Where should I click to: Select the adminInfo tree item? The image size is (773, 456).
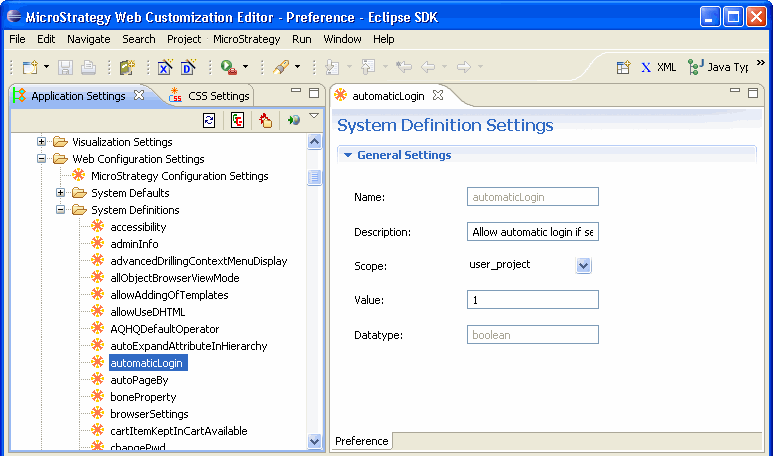pos(134,244)
